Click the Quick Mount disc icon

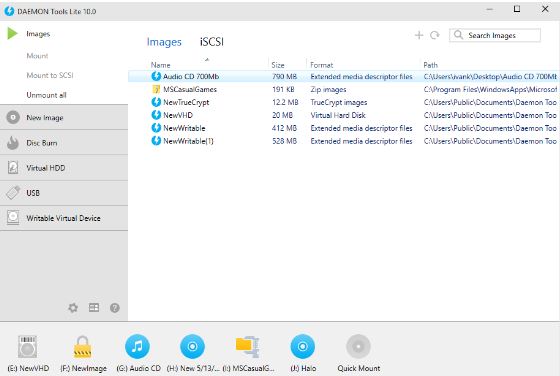pos(358,346)
